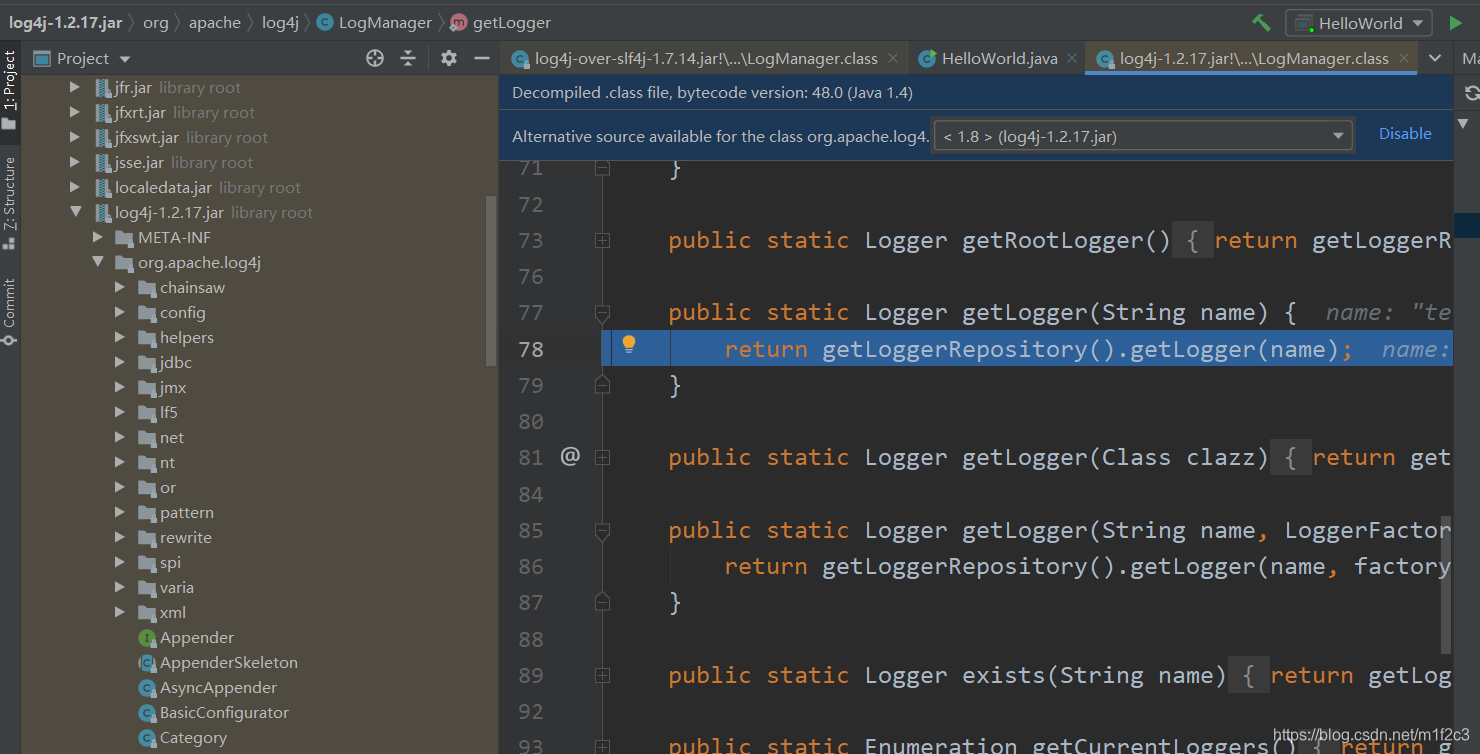The image size is (1480, 754).
Task: Expand localedata.jar tree node
Action: [x=75, y=188]
